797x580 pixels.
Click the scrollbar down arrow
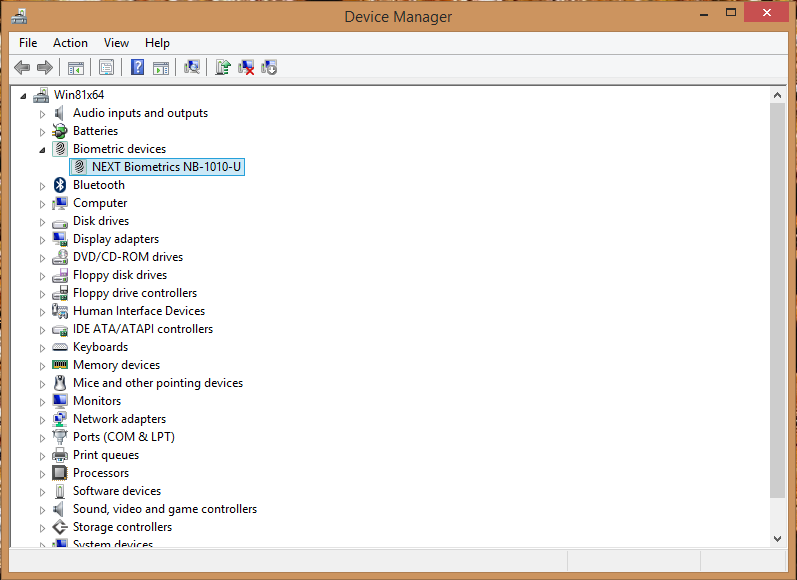point(777,538)
